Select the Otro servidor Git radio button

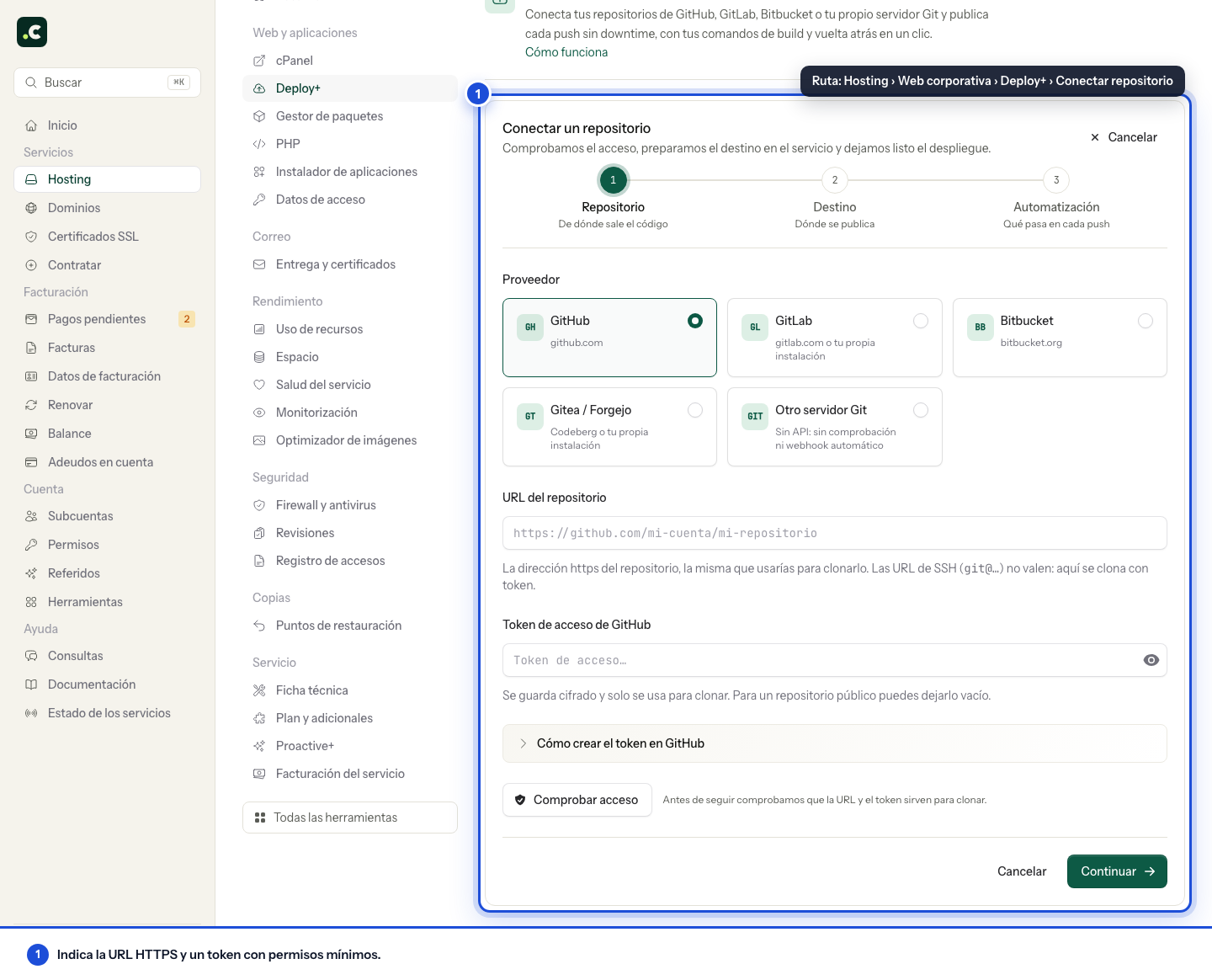[921, 410]
